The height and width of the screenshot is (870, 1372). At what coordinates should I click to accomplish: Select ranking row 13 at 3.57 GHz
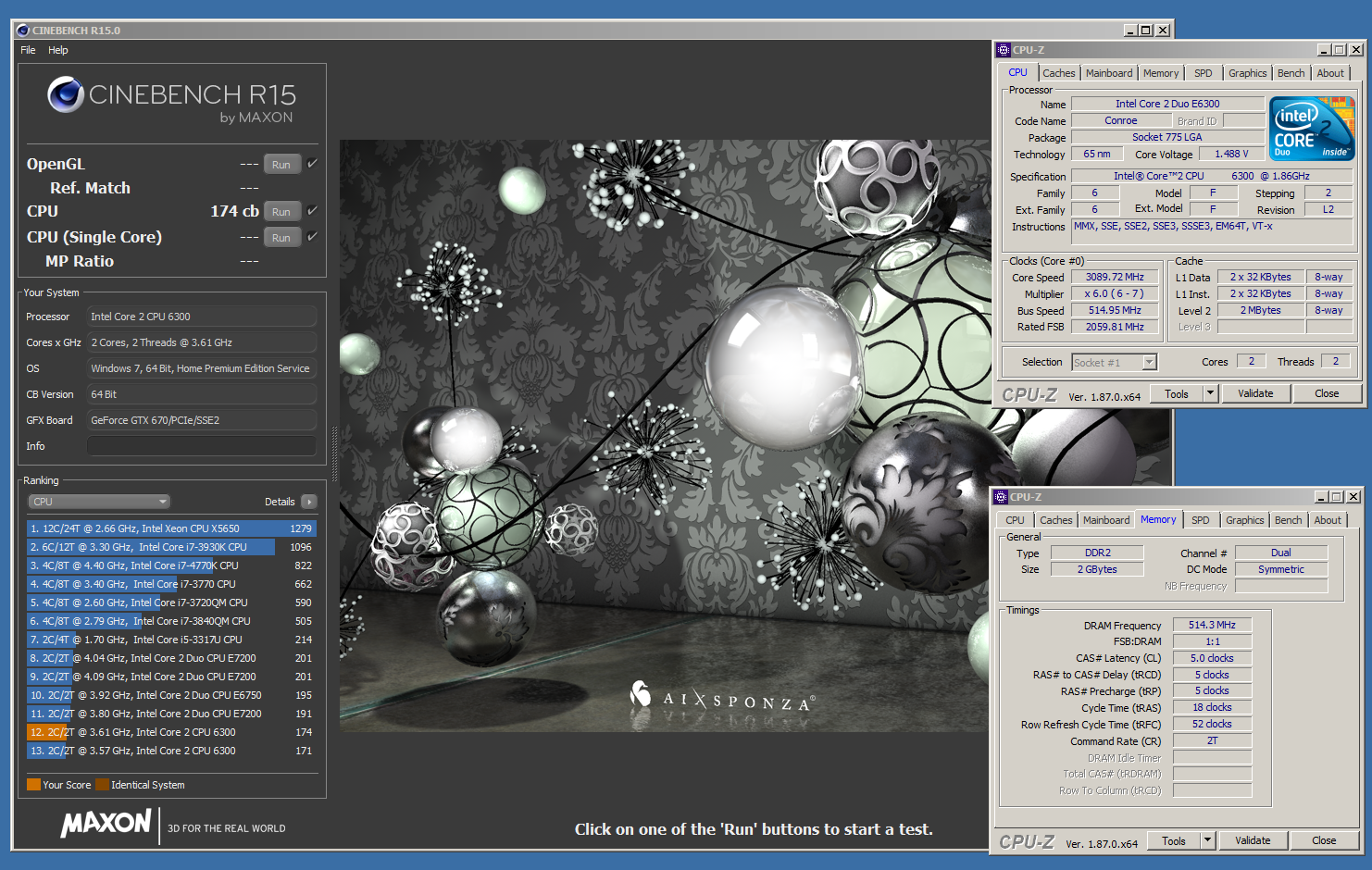click(x=171, y=751)
